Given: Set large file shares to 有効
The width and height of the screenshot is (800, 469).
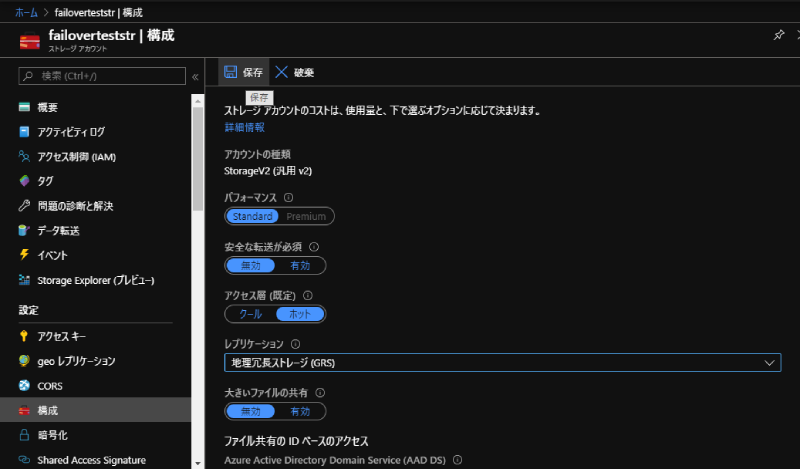Looking at the screenshot, I should [300, 411].
